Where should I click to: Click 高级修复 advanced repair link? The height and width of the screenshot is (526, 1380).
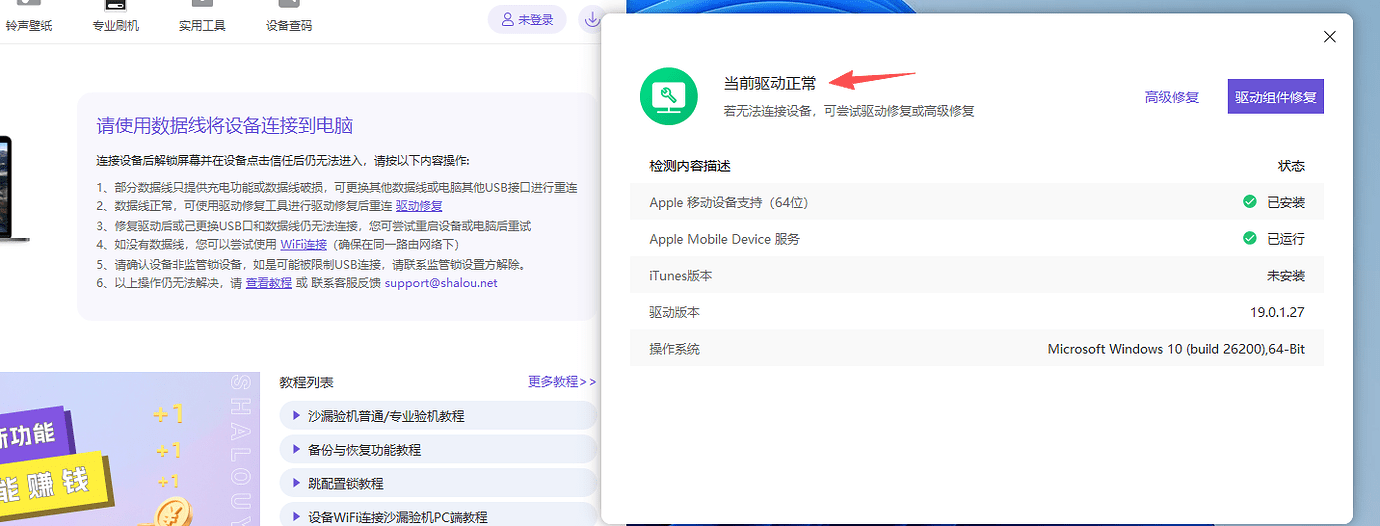(1172, 97)
